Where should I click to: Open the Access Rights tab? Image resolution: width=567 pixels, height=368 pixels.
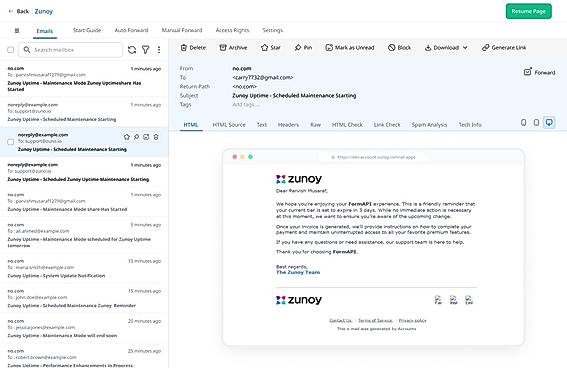232,30
